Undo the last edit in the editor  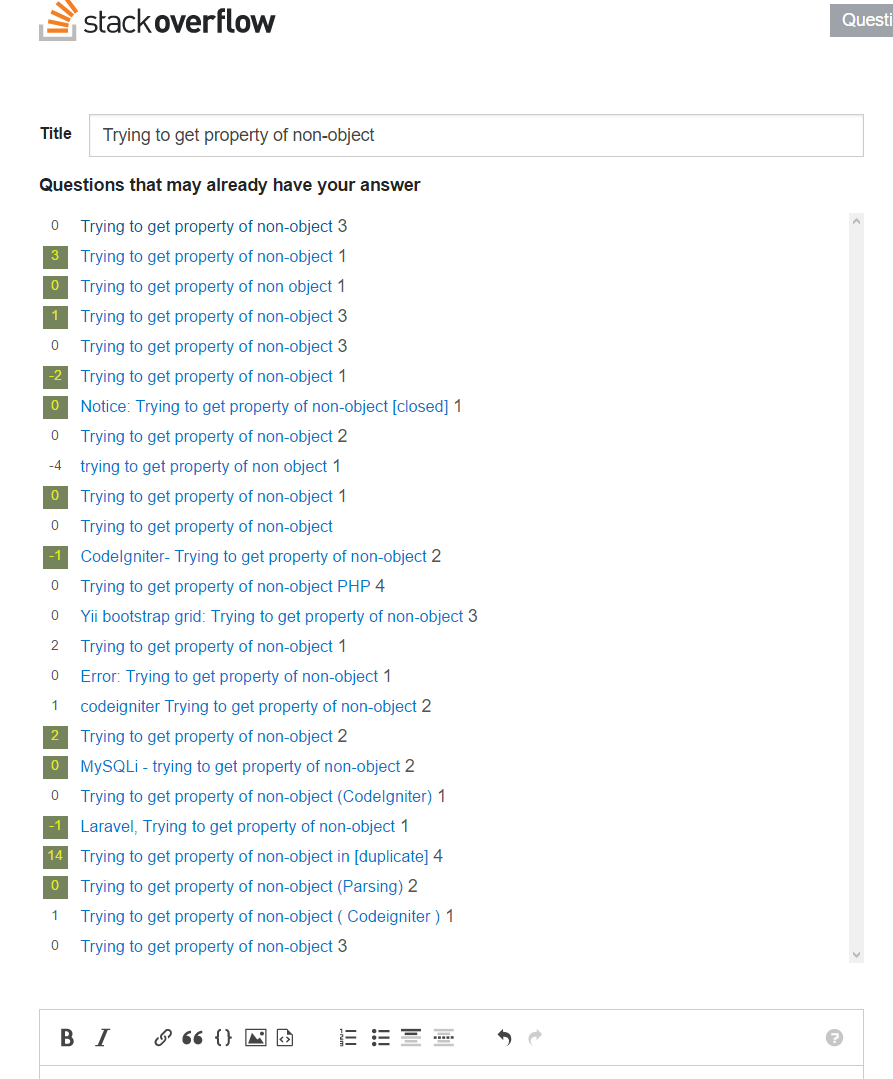[504, 1038]
